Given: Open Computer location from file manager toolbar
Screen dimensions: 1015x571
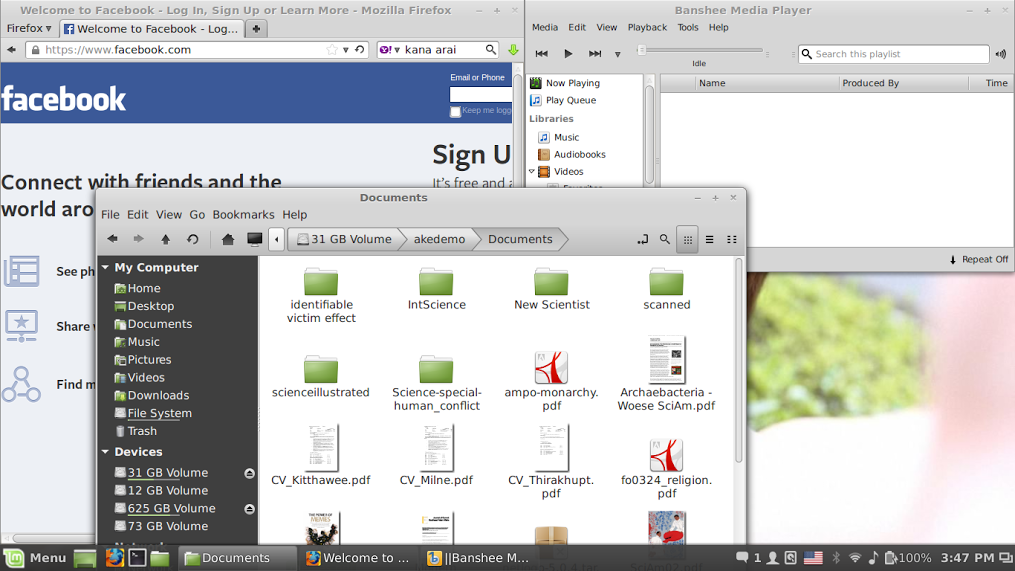Looking at the screenshot, I should [x=254, y=239].
